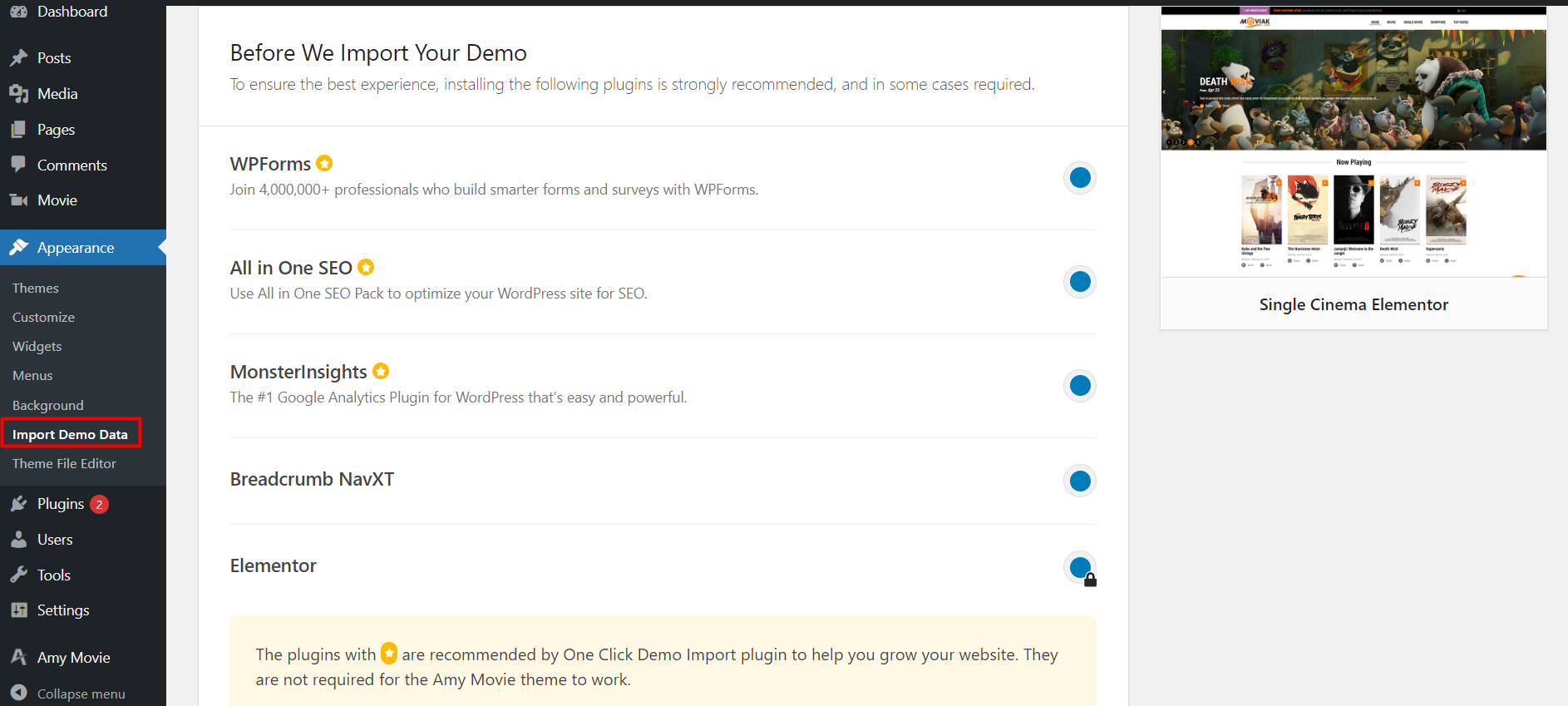Open the Background submenu link

[x=48, y=405]
